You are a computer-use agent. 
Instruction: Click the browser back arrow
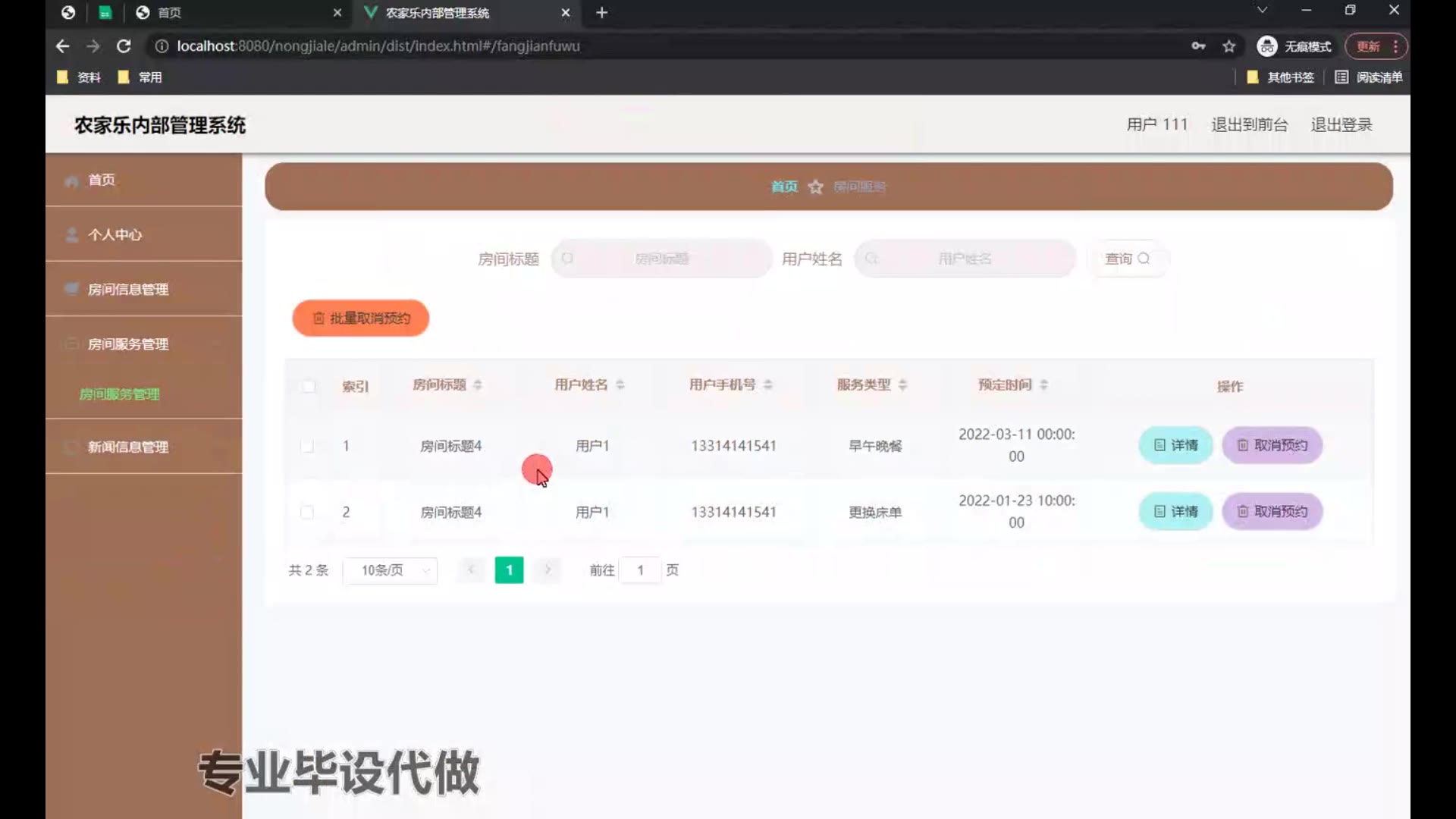63,46
